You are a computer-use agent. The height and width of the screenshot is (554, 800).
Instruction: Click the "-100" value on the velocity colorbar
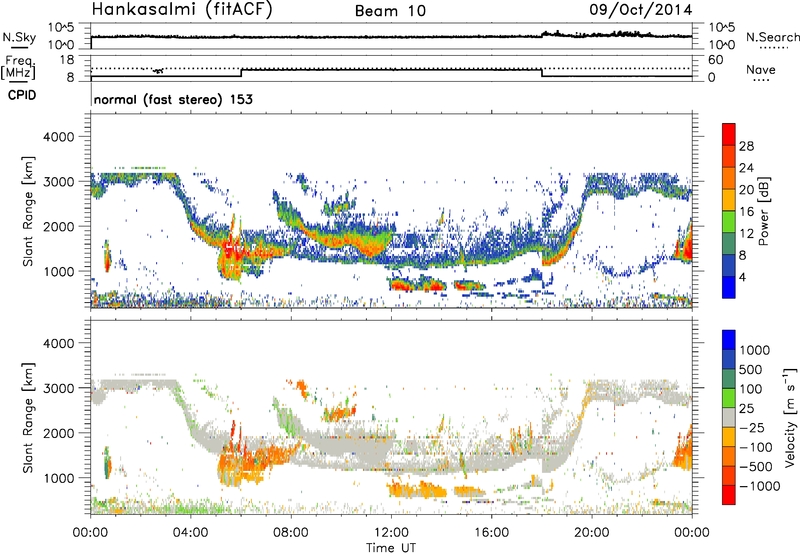(x=756, y=447)
